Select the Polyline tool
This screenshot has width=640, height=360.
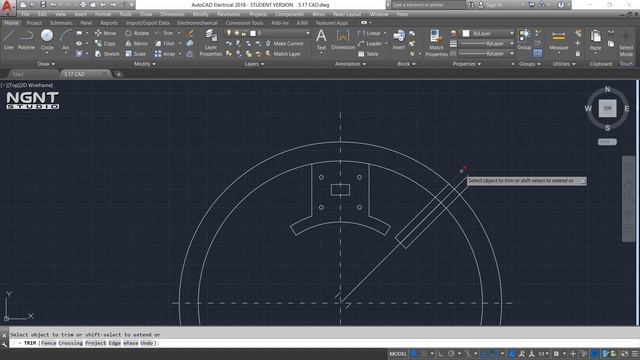(26, 40)
